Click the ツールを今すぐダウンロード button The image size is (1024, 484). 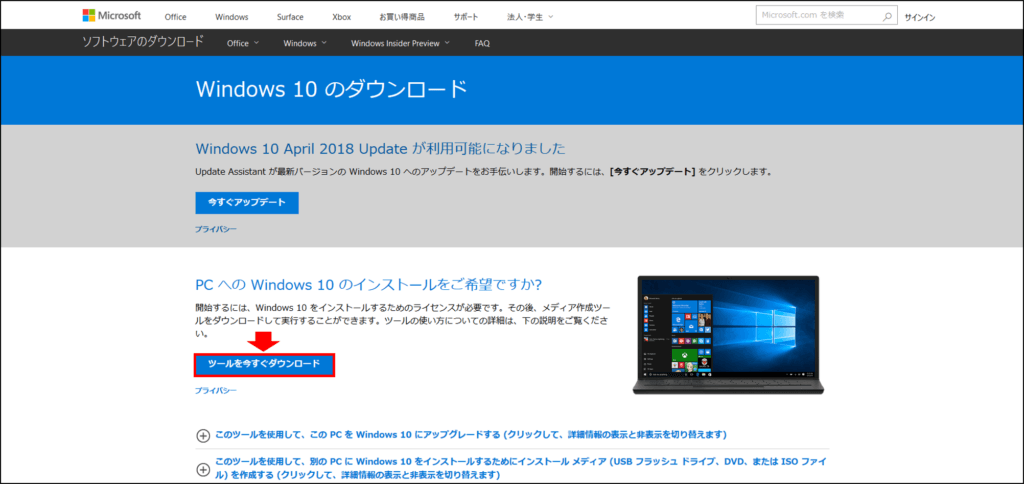pos(264,364)
